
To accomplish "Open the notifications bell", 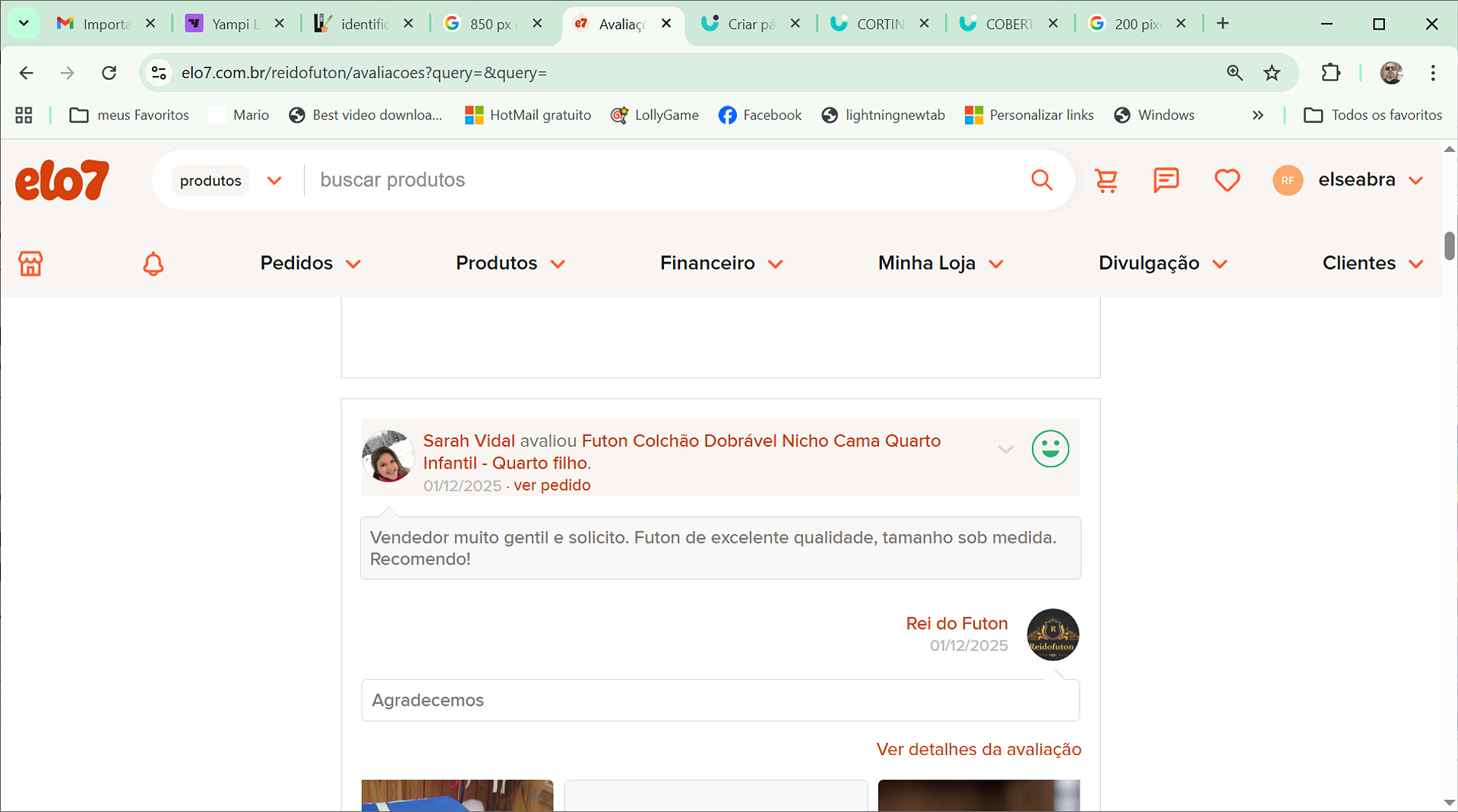I will tap(153, 264).
